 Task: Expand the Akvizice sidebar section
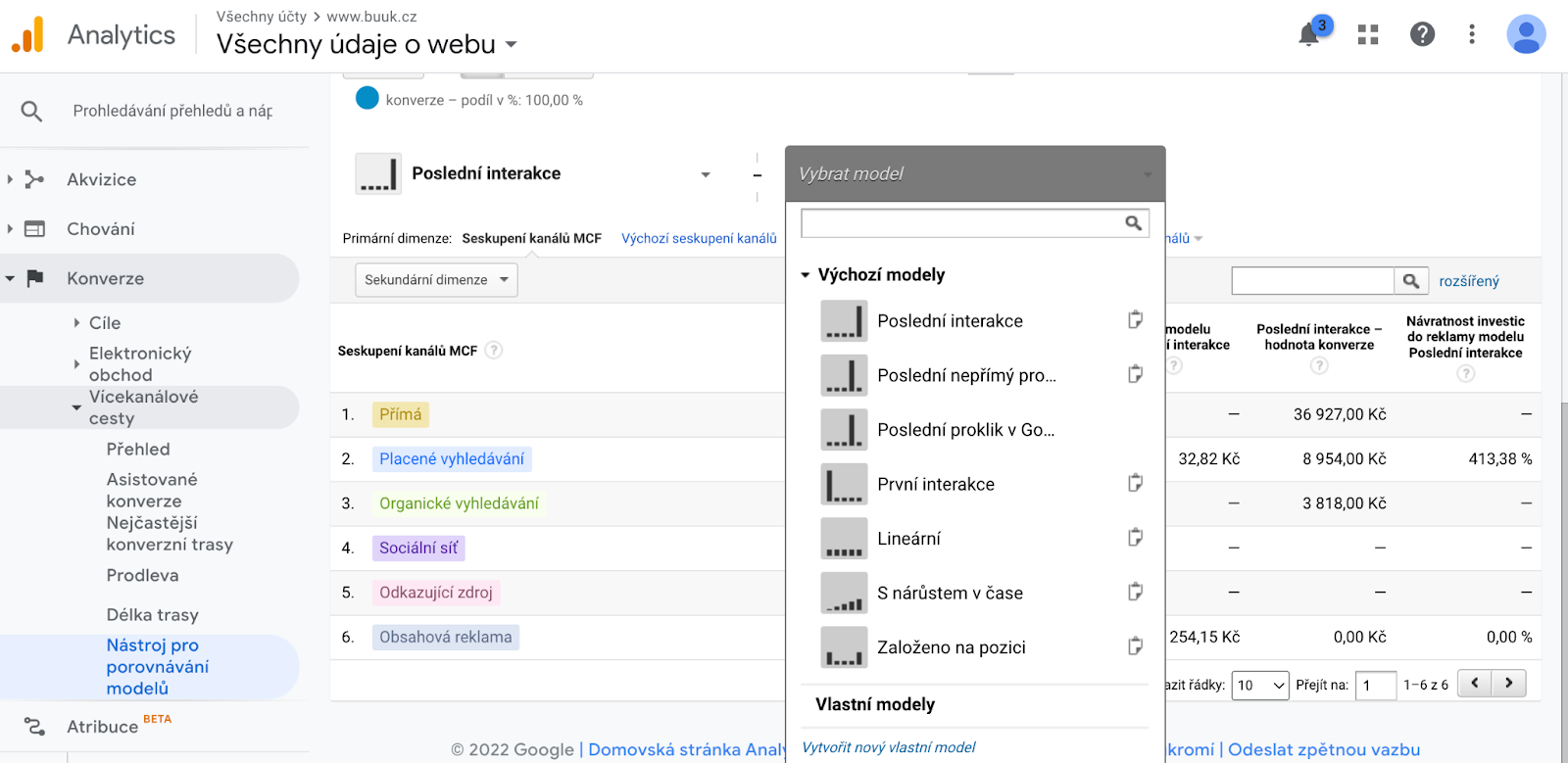10,179
